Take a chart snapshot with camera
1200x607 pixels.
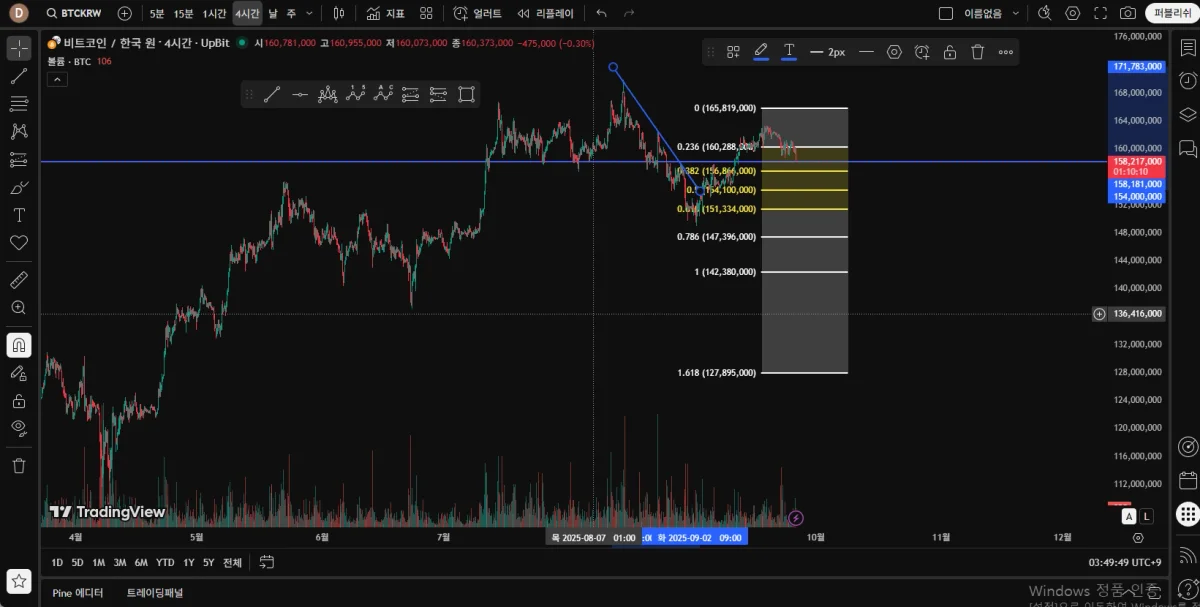[x=1128, y=13]
